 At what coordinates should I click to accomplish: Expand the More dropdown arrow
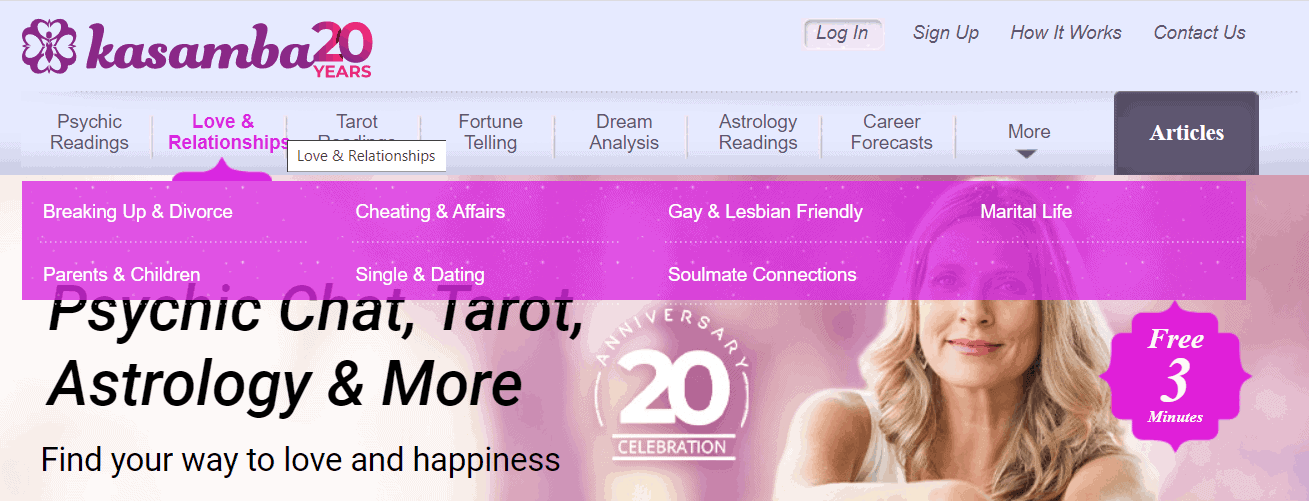[1027, 154]
